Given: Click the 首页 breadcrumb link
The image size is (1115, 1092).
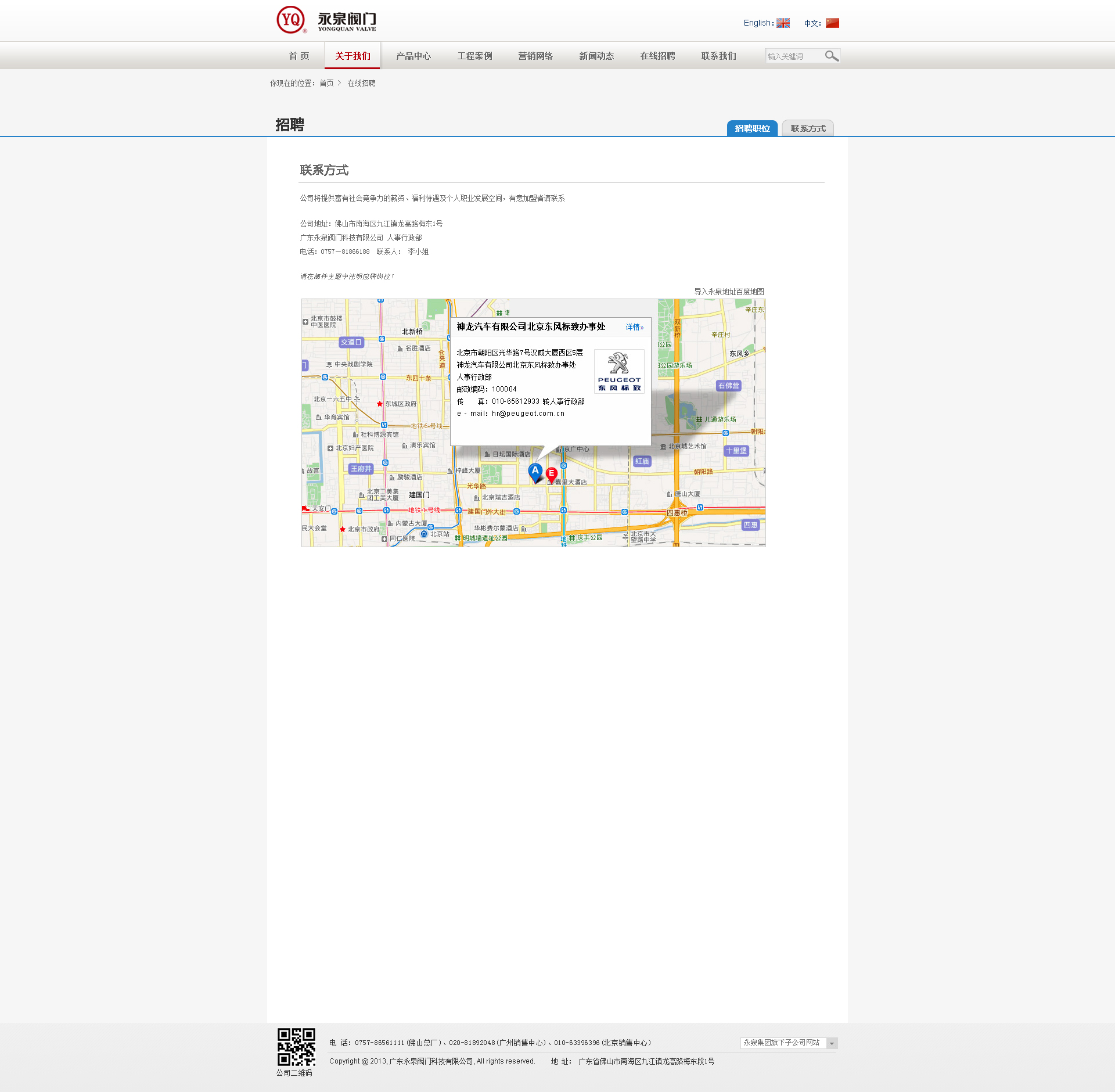Looking at the screenshot, I should tap(326, 83).
